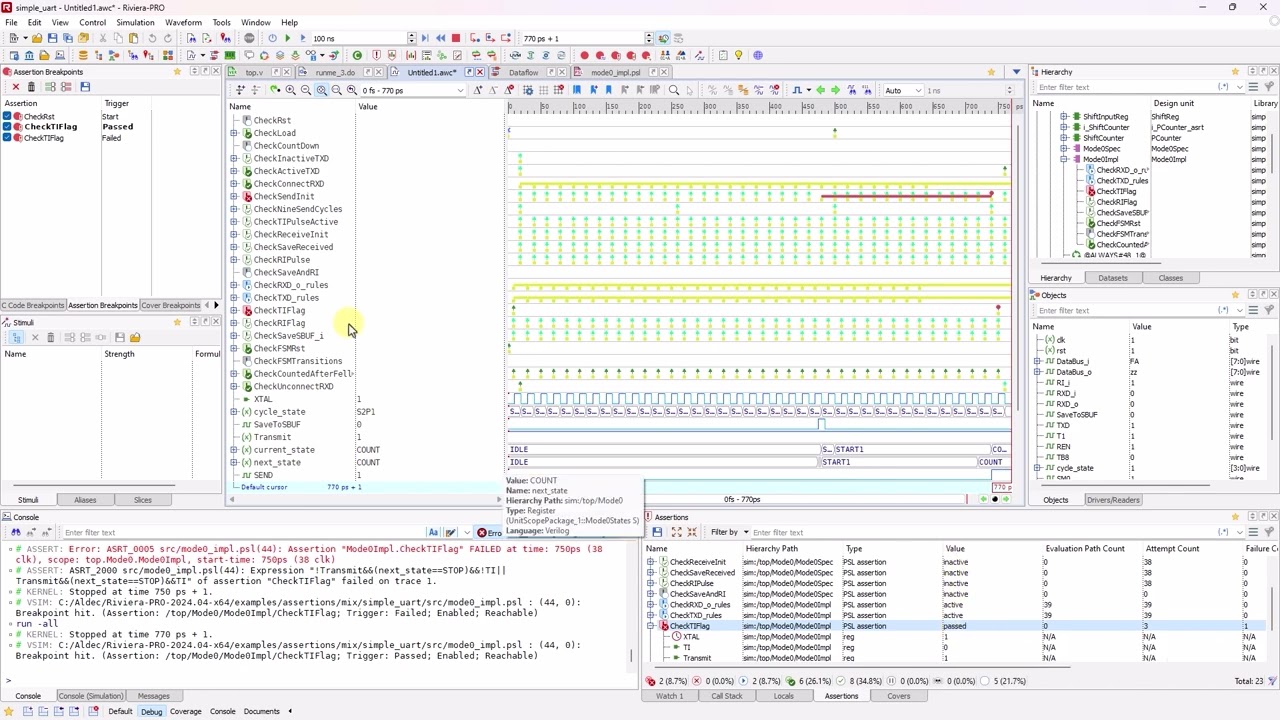The width and height of the screenshot is (1280, 720).
Task: Select the SaveToSBUF signal in waveform list
Action: pyautogui.click(x=277, y=424)
